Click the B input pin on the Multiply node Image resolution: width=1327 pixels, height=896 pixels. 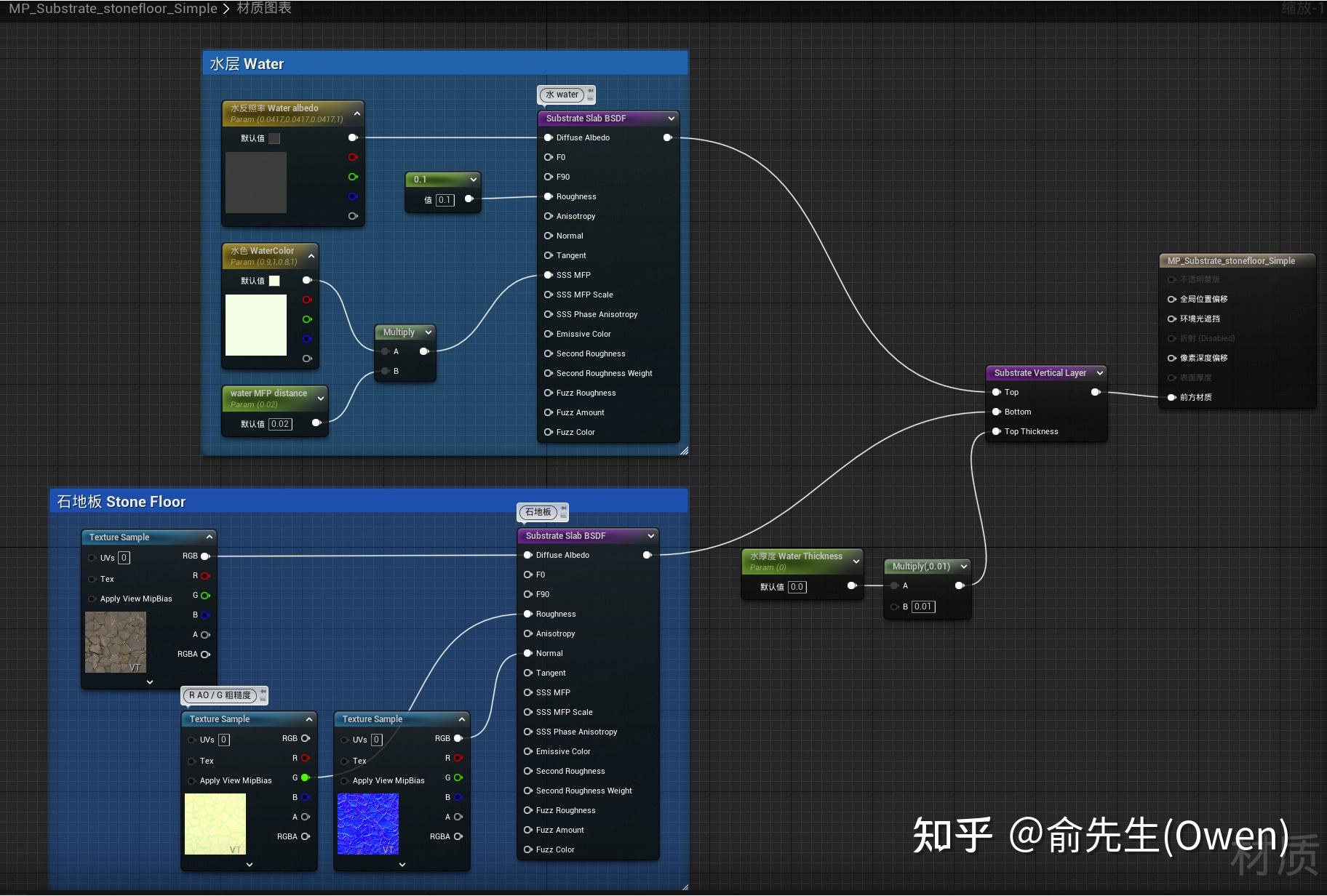385,371
